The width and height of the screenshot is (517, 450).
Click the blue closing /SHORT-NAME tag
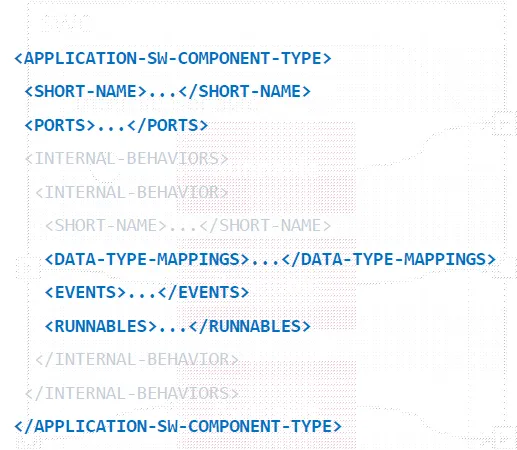(x=245, y=91)
